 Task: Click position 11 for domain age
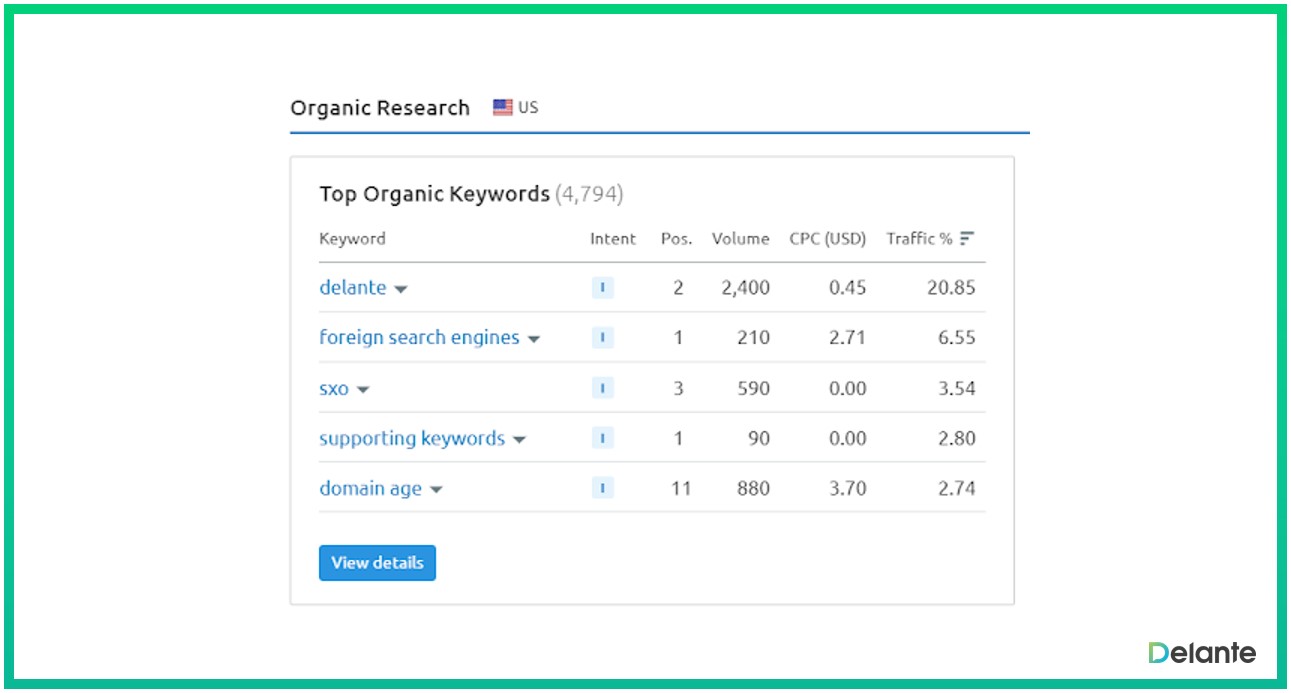click(x=680, y=488)
